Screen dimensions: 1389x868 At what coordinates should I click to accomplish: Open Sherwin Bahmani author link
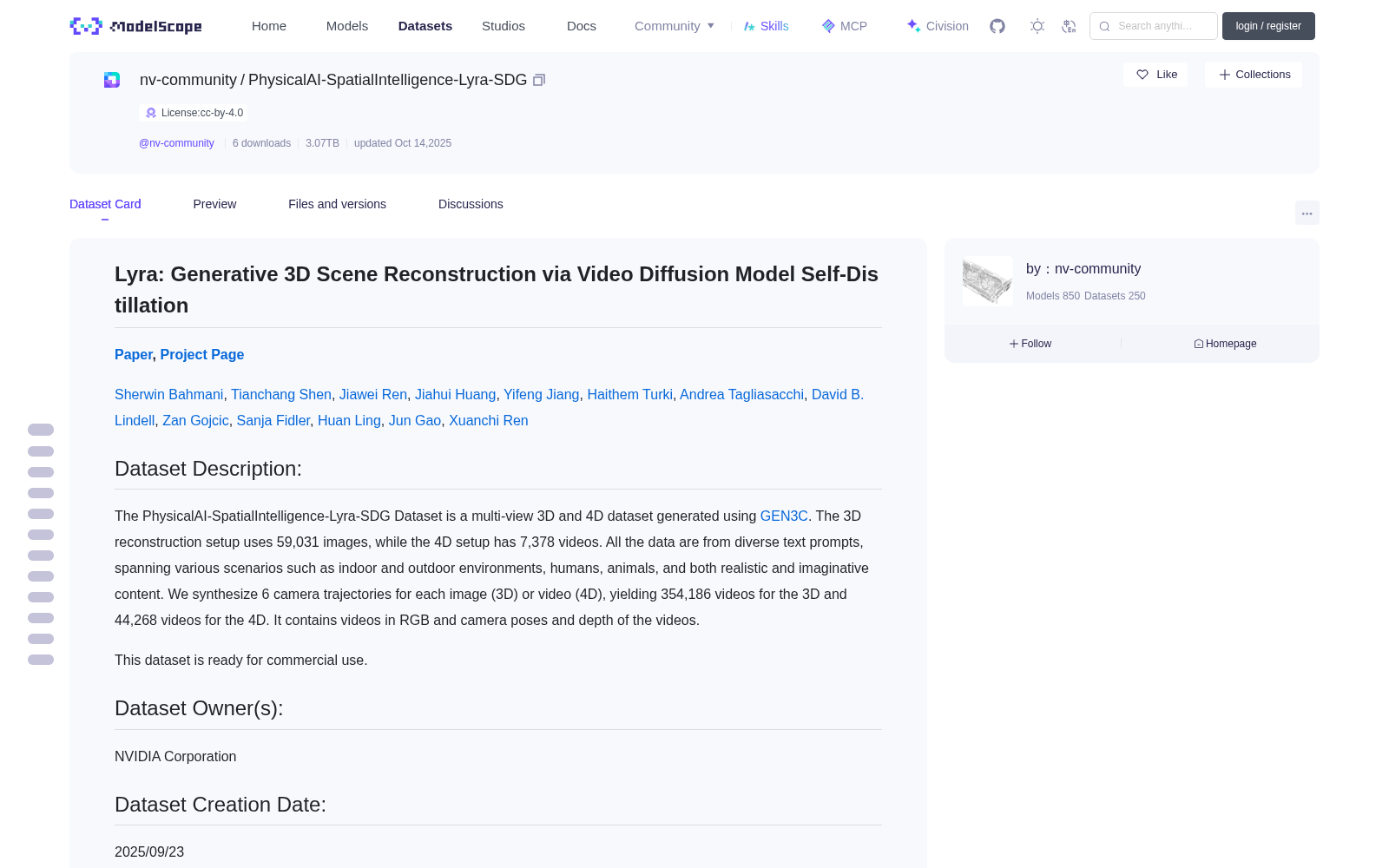pyautogui.click(x=168, y=394)
